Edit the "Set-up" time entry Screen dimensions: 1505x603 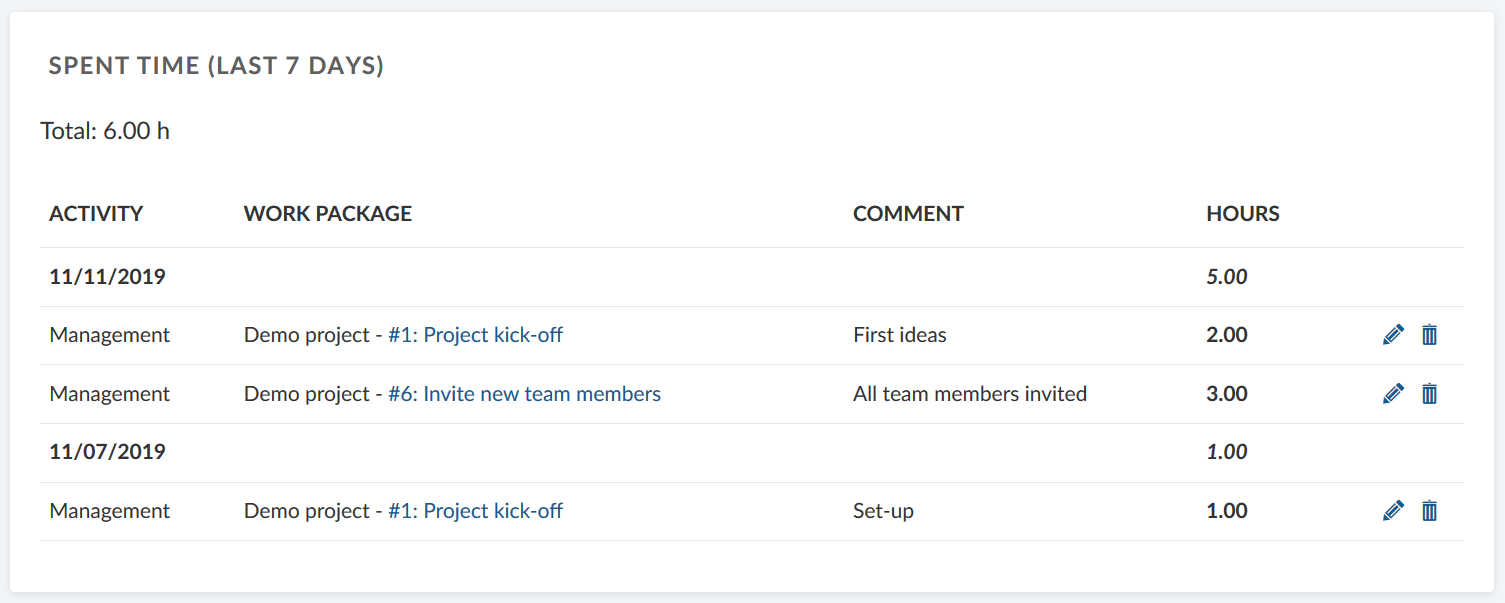[1393, 511]
